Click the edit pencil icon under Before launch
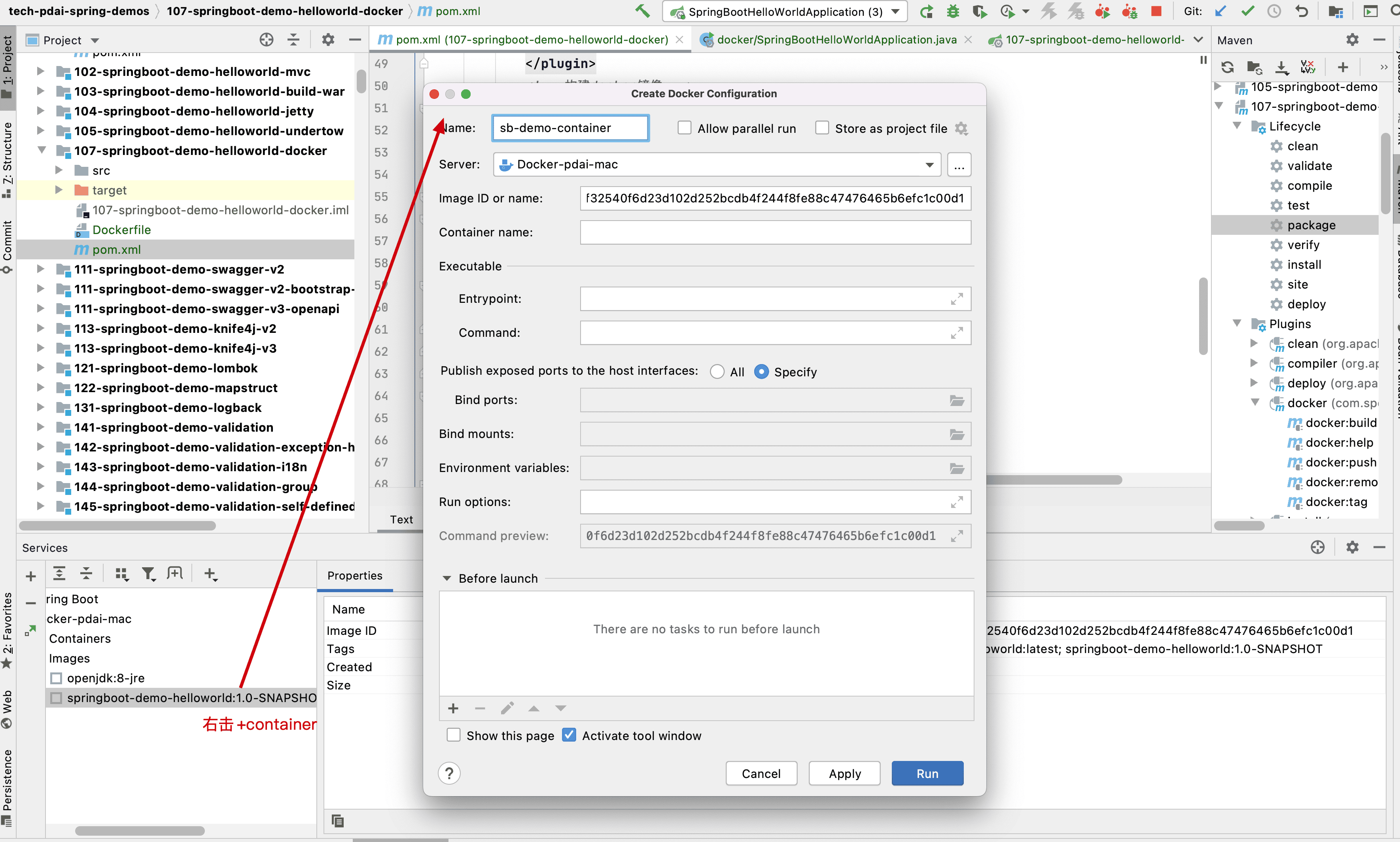The height and width of the screenshot is (842, 1400). [507, 708]
